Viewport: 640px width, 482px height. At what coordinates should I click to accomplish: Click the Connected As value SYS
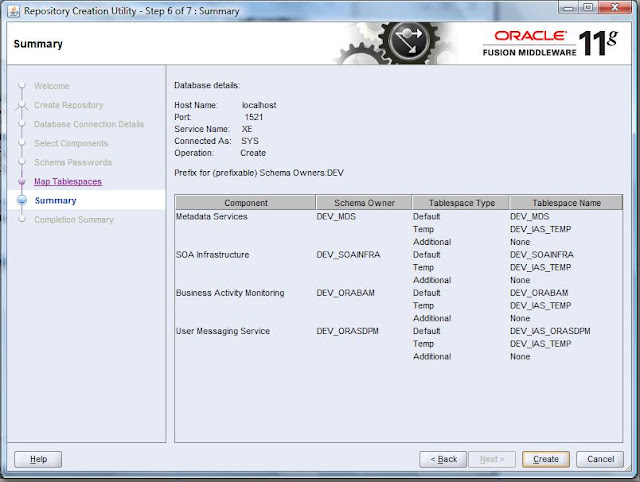(x=250, y=141)
